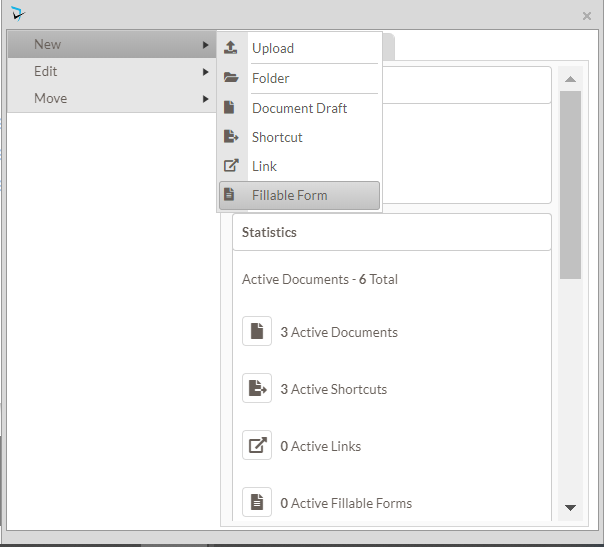This screenshot has width=604, height=547.
Task: Click the Upload icon in the submenu
Action: click(231, 48)
